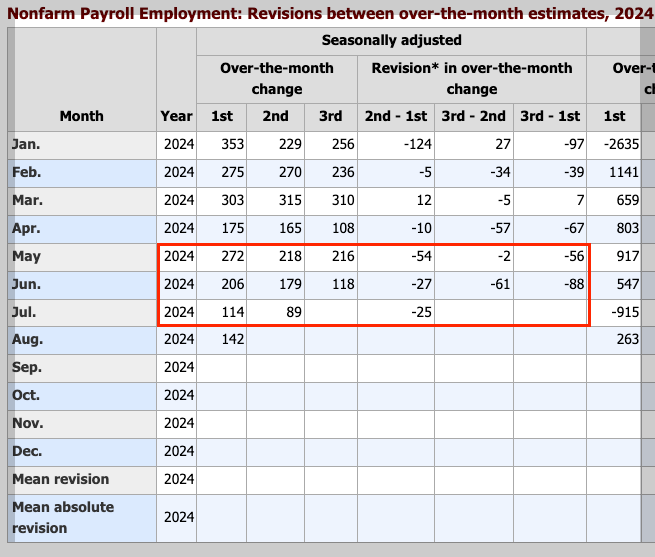
Task: Click the 'Mean revision' row label
Action: [61, 479]
